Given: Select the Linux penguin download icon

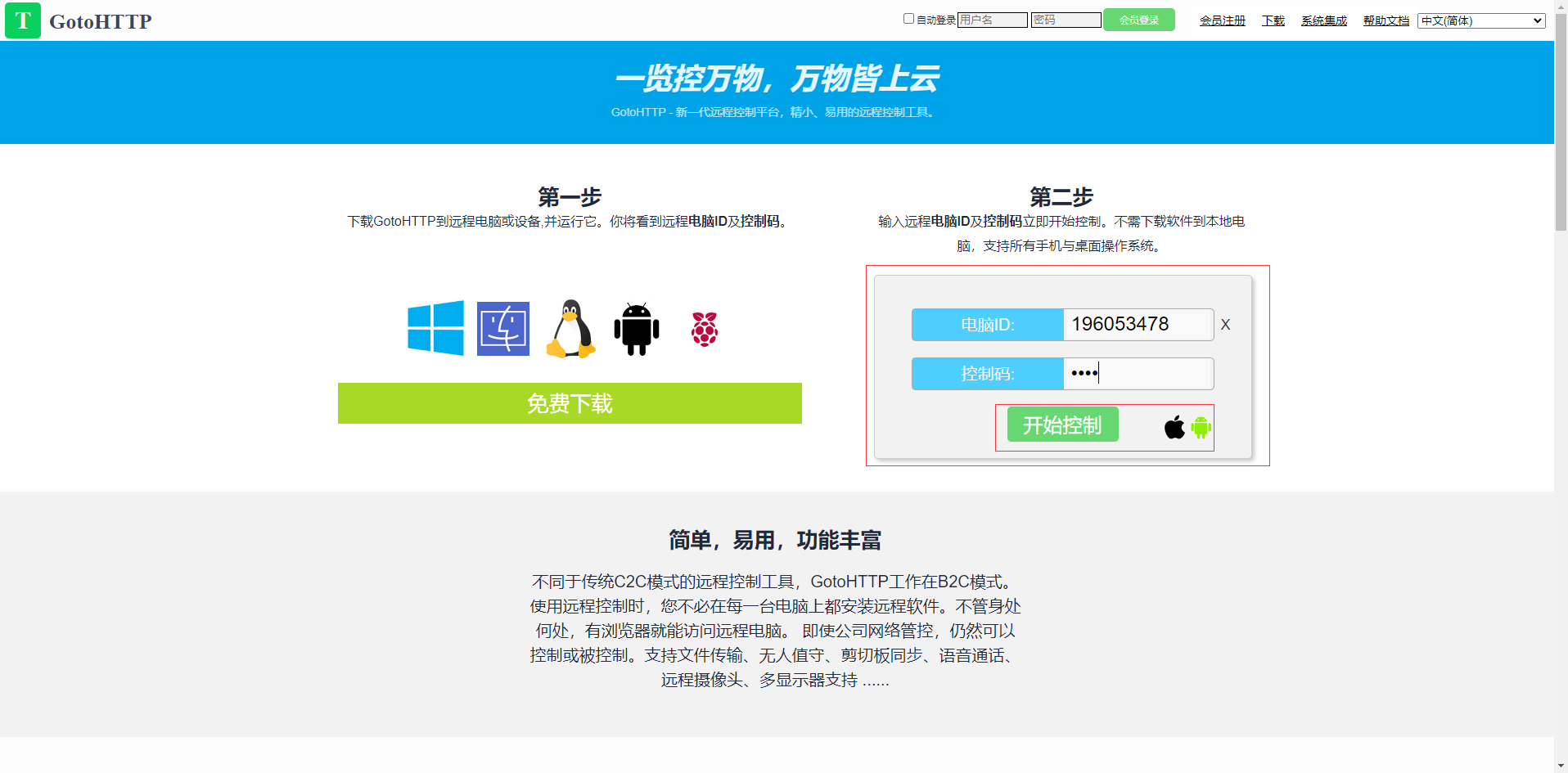Looking at the screenshot, I should pyautogui.click(x=570, y=329).
